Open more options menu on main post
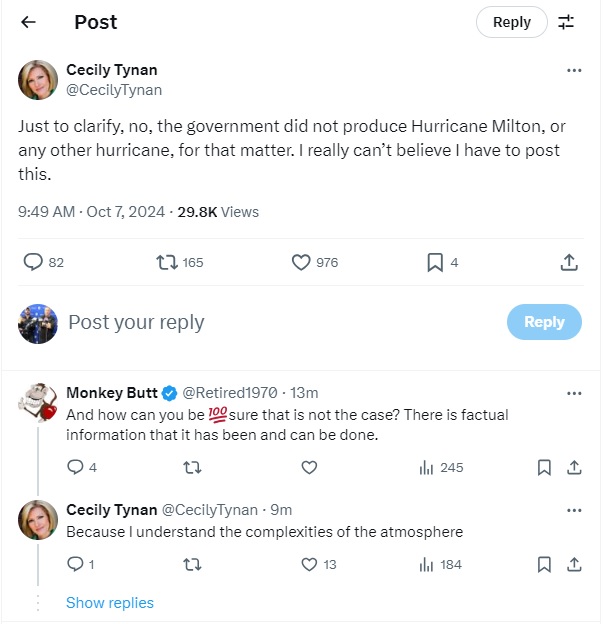The image size is (603, 624). [x=574, y=71]
